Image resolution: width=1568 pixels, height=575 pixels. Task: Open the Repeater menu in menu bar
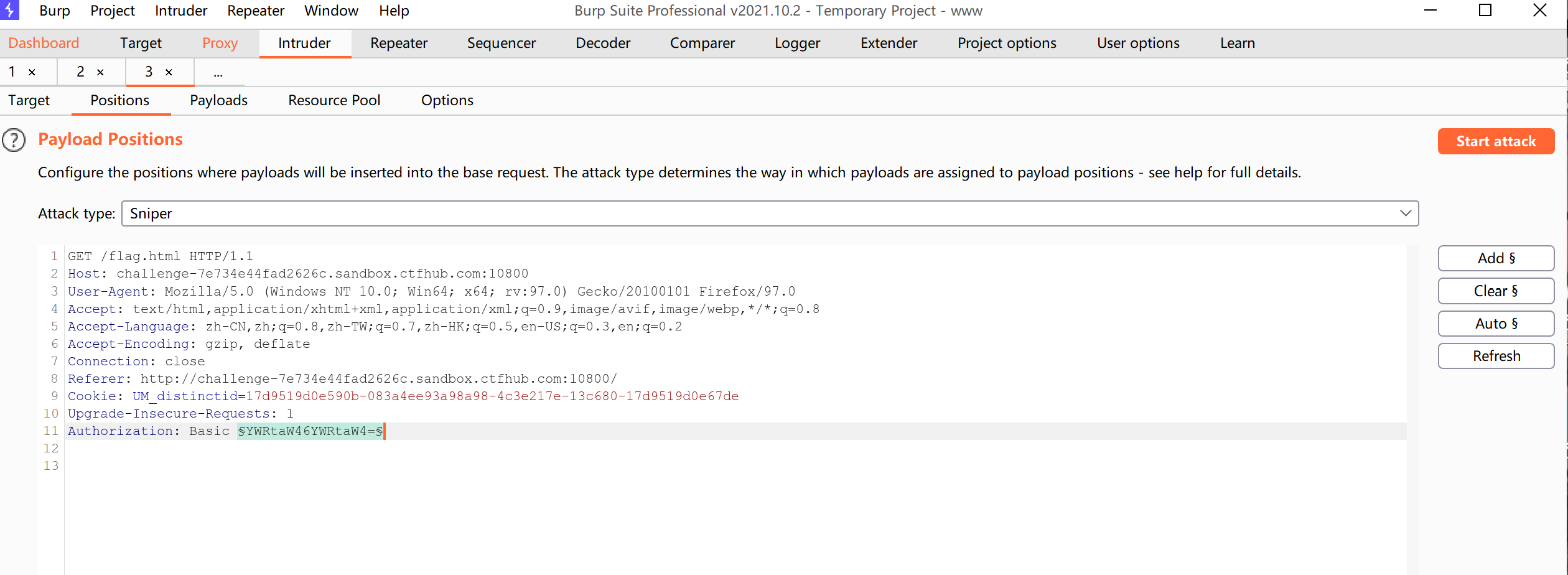tap(256, 11)
